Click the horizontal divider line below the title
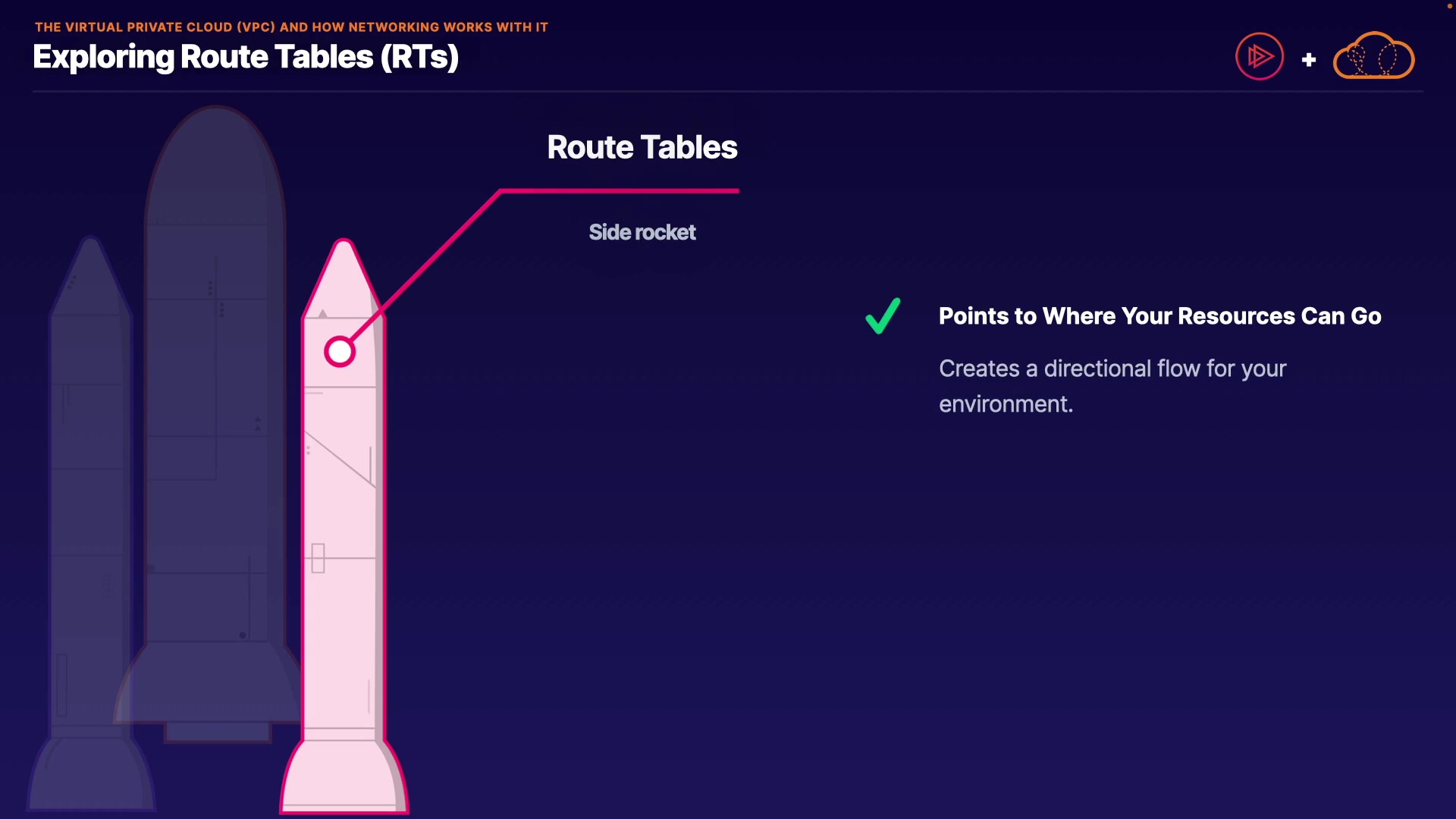 [728, 92]
